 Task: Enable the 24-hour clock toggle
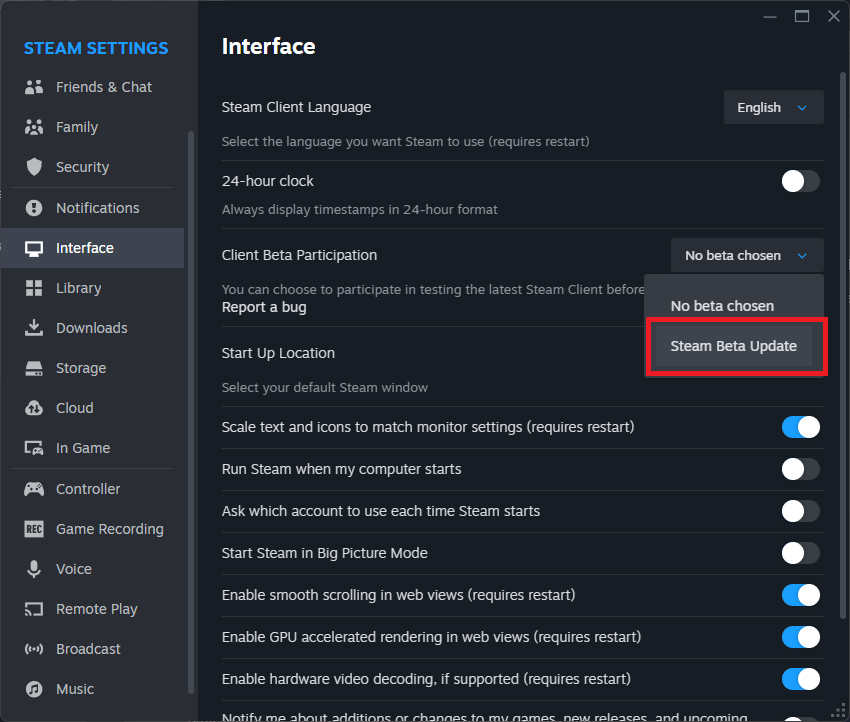coord(800,181)
